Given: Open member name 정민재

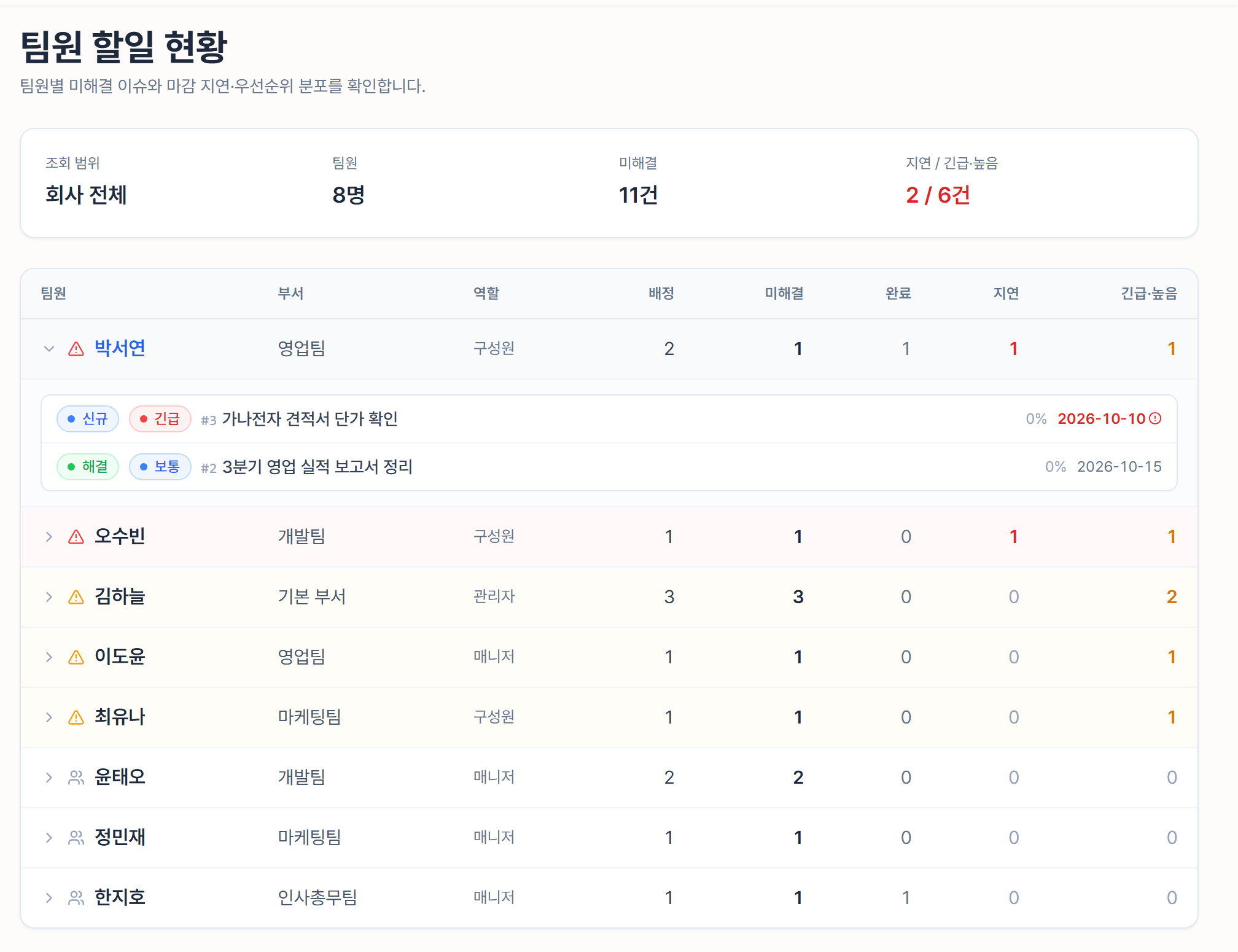Looking at the screenshot, I should pos(120,837).
